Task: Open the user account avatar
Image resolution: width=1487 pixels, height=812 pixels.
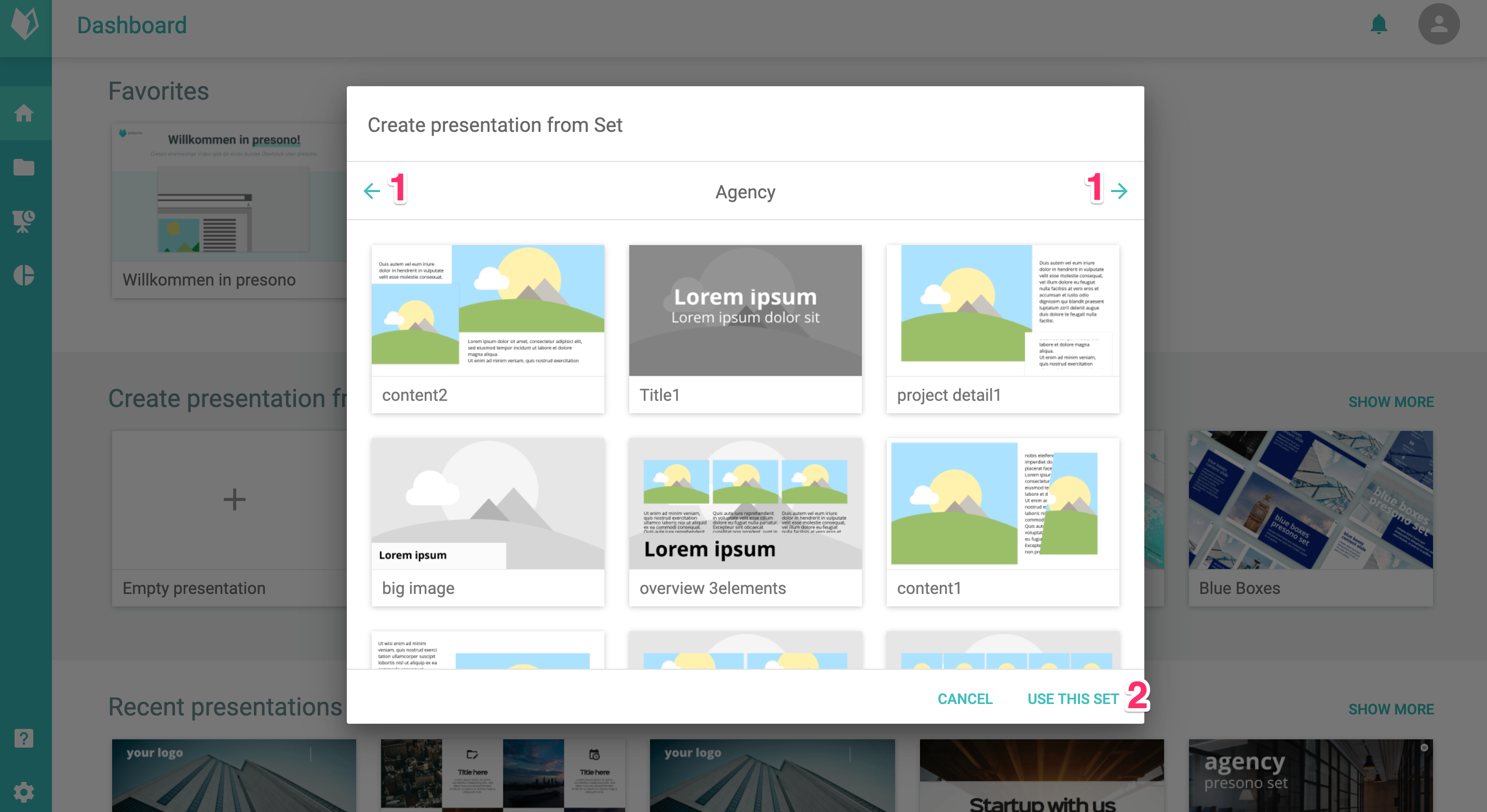Action: tap(1439, 24)
